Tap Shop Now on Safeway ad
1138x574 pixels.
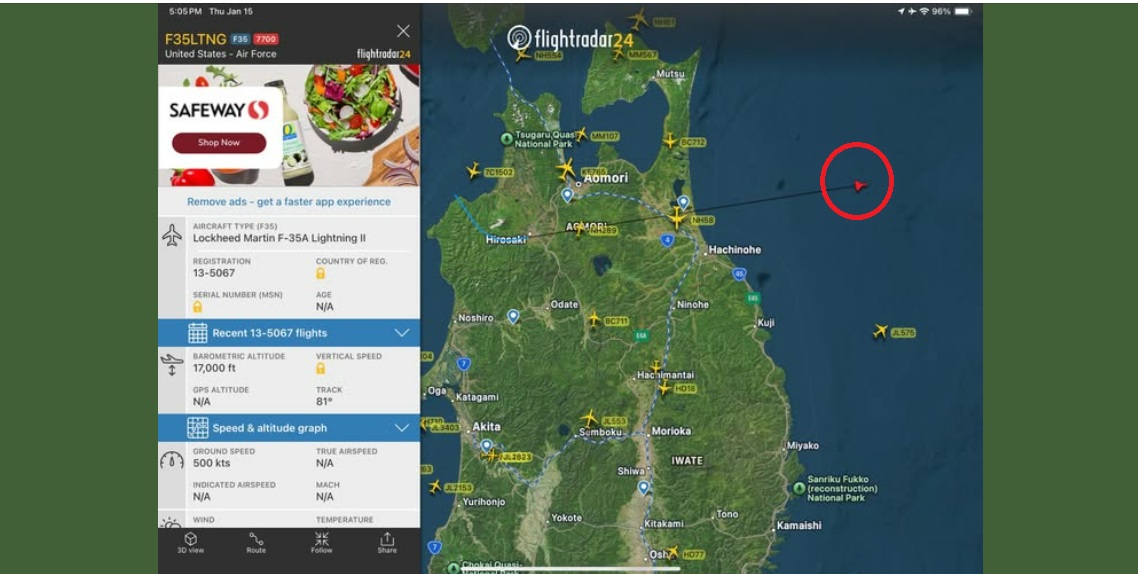(x=219, y=143)
